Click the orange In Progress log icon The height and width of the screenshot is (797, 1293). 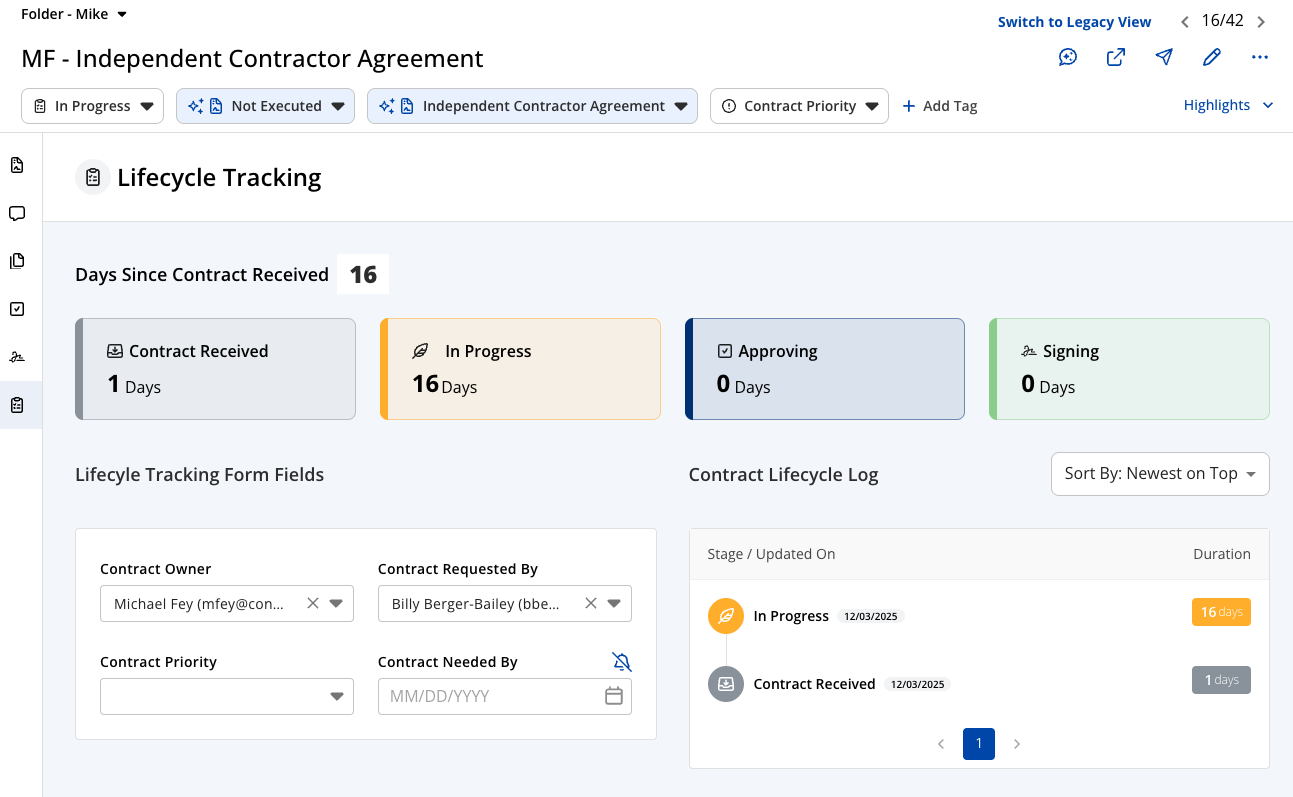click(x=726, y=615)
